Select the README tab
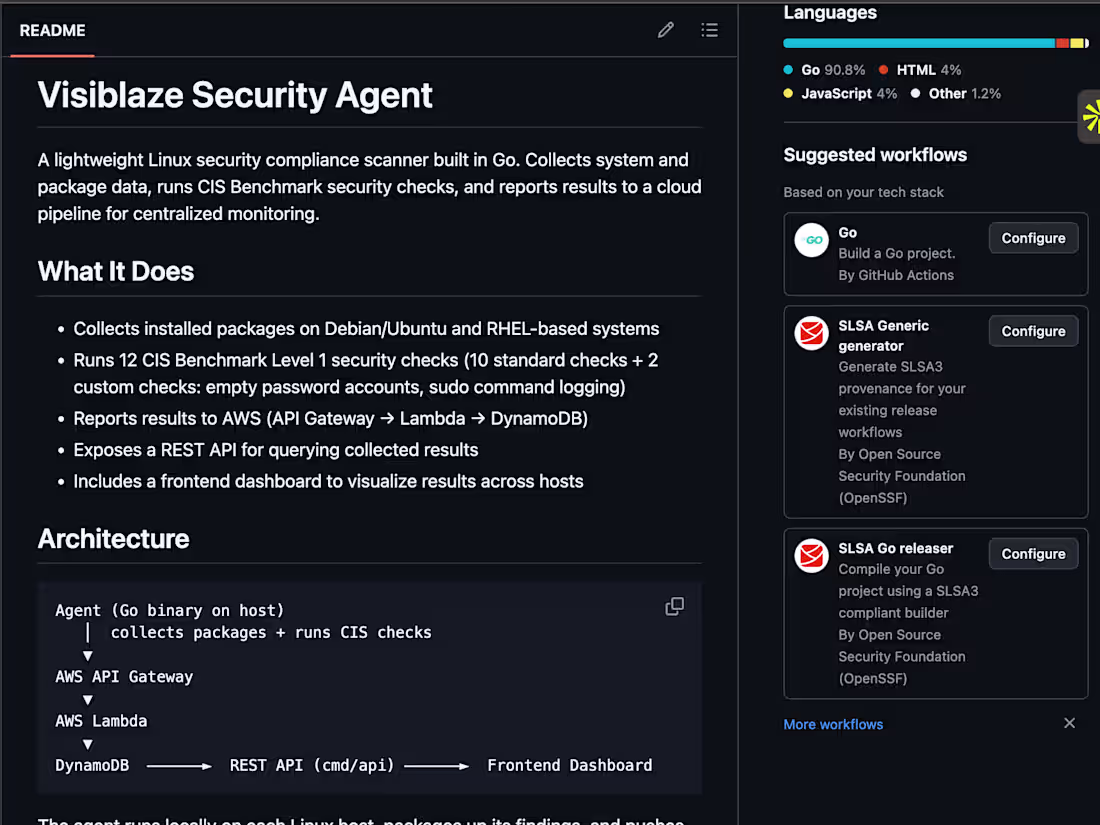The image size is (1100, 825). (x=53, y=31)
